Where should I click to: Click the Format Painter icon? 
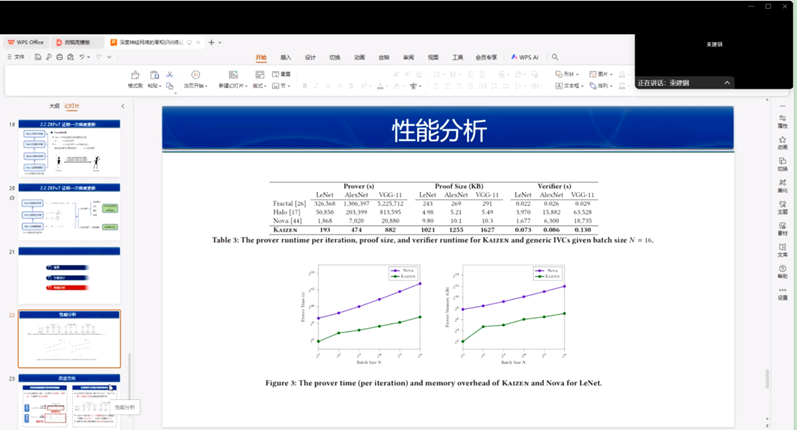click(x=135, y=75)
